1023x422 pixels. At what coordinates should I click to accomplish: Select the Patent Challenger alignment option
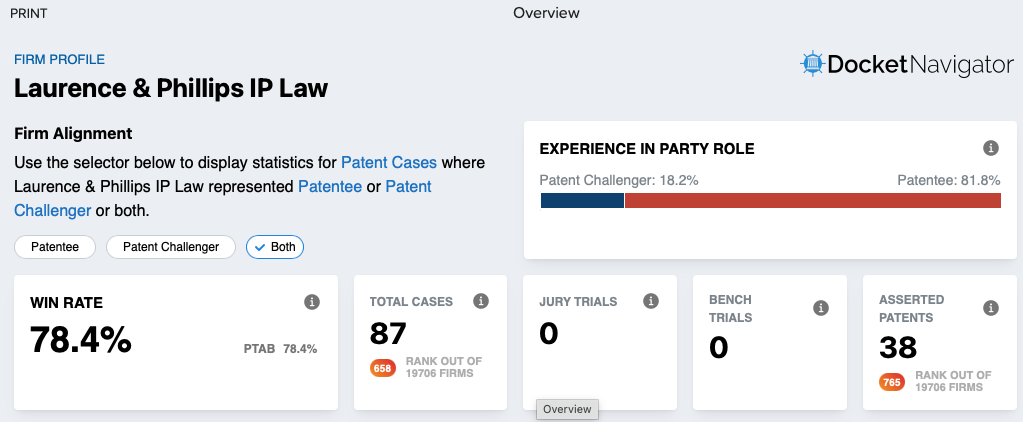171,247
